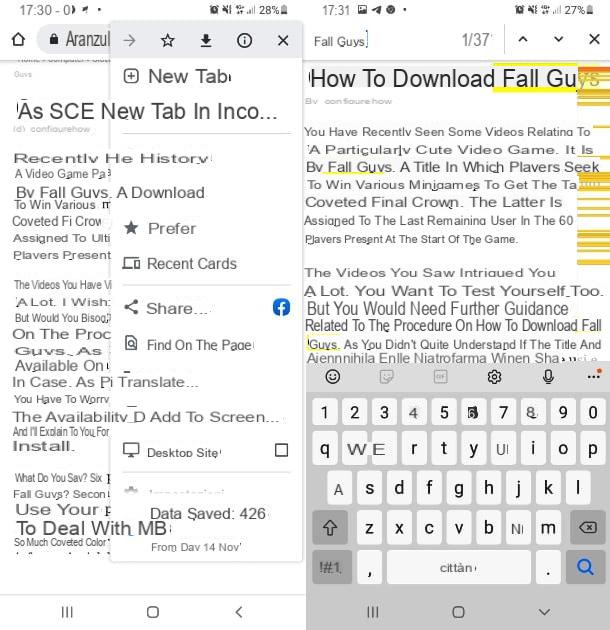Open keyboard settings gear icon
Image resolution: width=610 pixels, height=630 pixels.
pos(494,376)
